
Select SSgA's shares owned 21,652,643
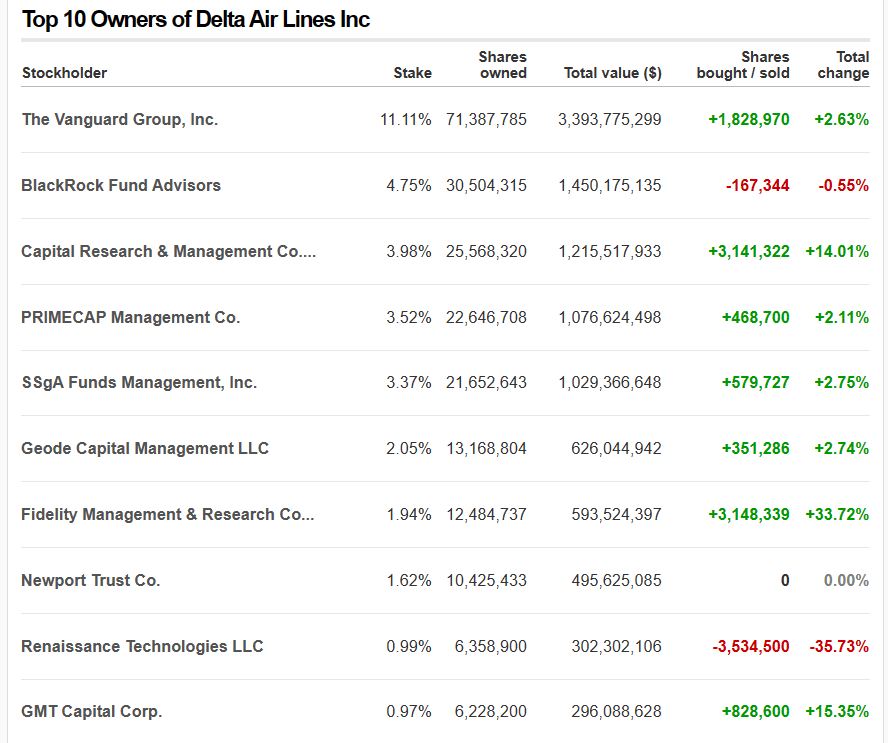[486, 383]
